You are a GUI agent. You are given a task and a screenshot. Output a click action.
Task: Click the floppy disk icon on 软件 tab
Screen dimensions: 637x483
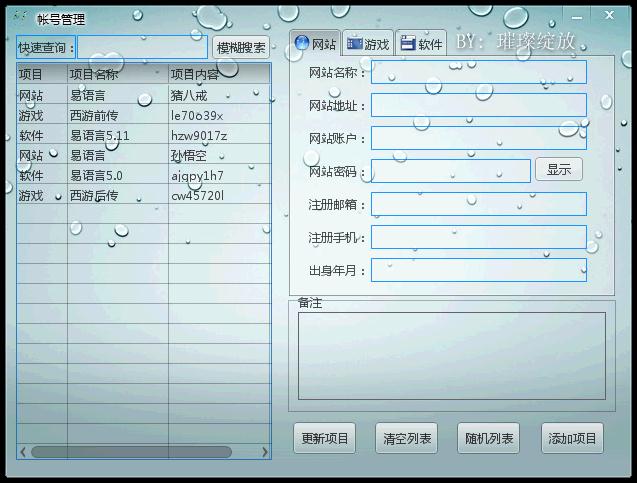coord(407,43)
